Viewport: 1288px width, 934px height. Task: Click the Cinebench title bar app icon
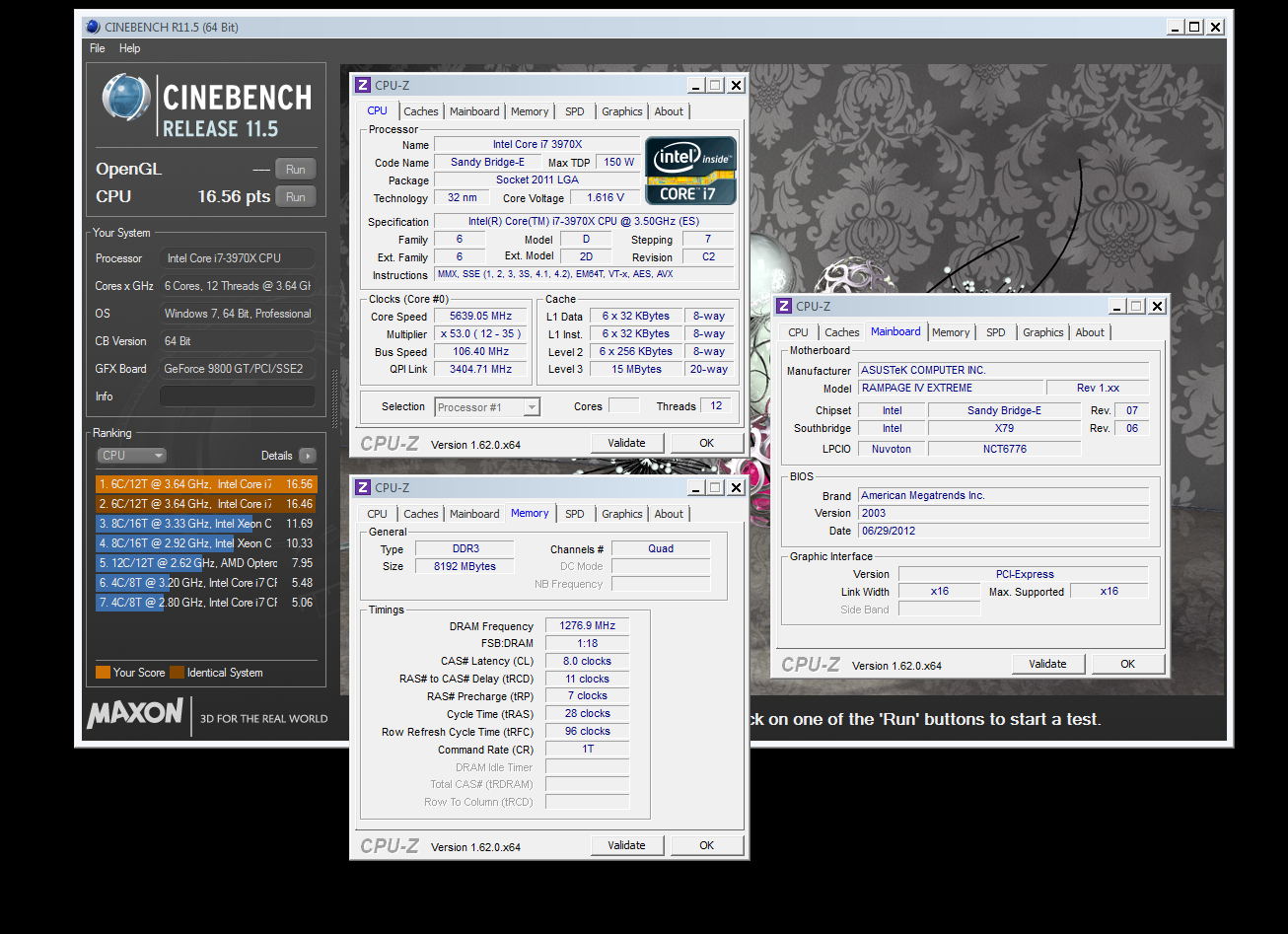pos(92,27)
